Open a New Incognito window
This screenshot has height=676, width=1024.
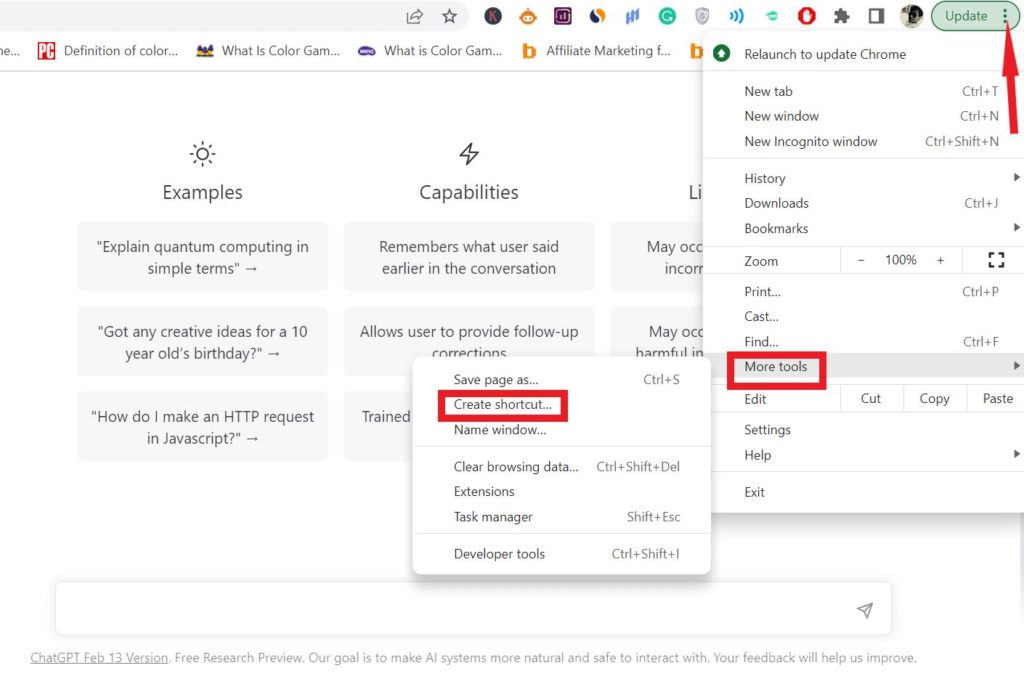[863, 142]
